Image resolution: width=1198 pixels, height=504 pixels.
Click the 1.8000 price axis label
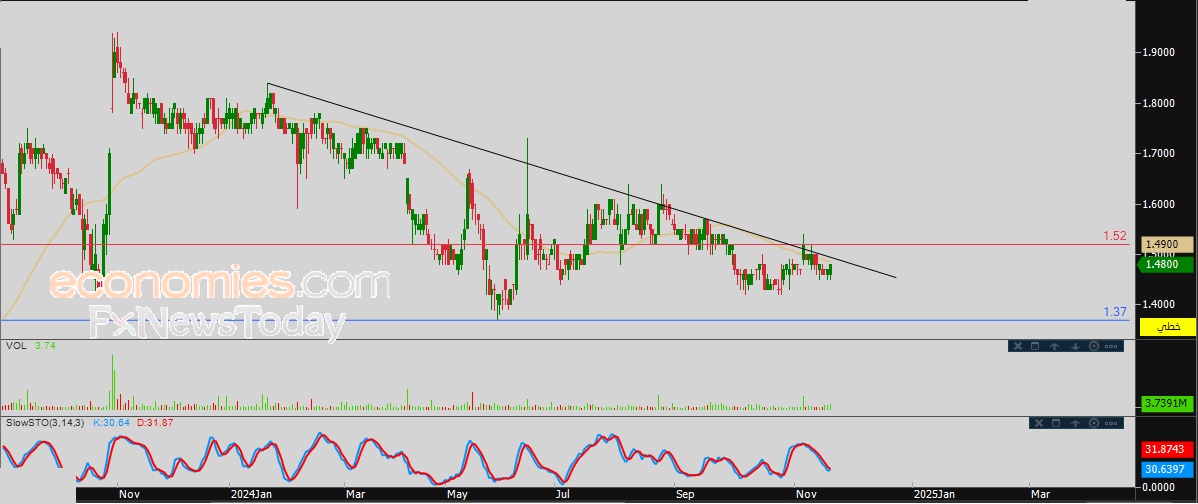(x=1158, y=103)
